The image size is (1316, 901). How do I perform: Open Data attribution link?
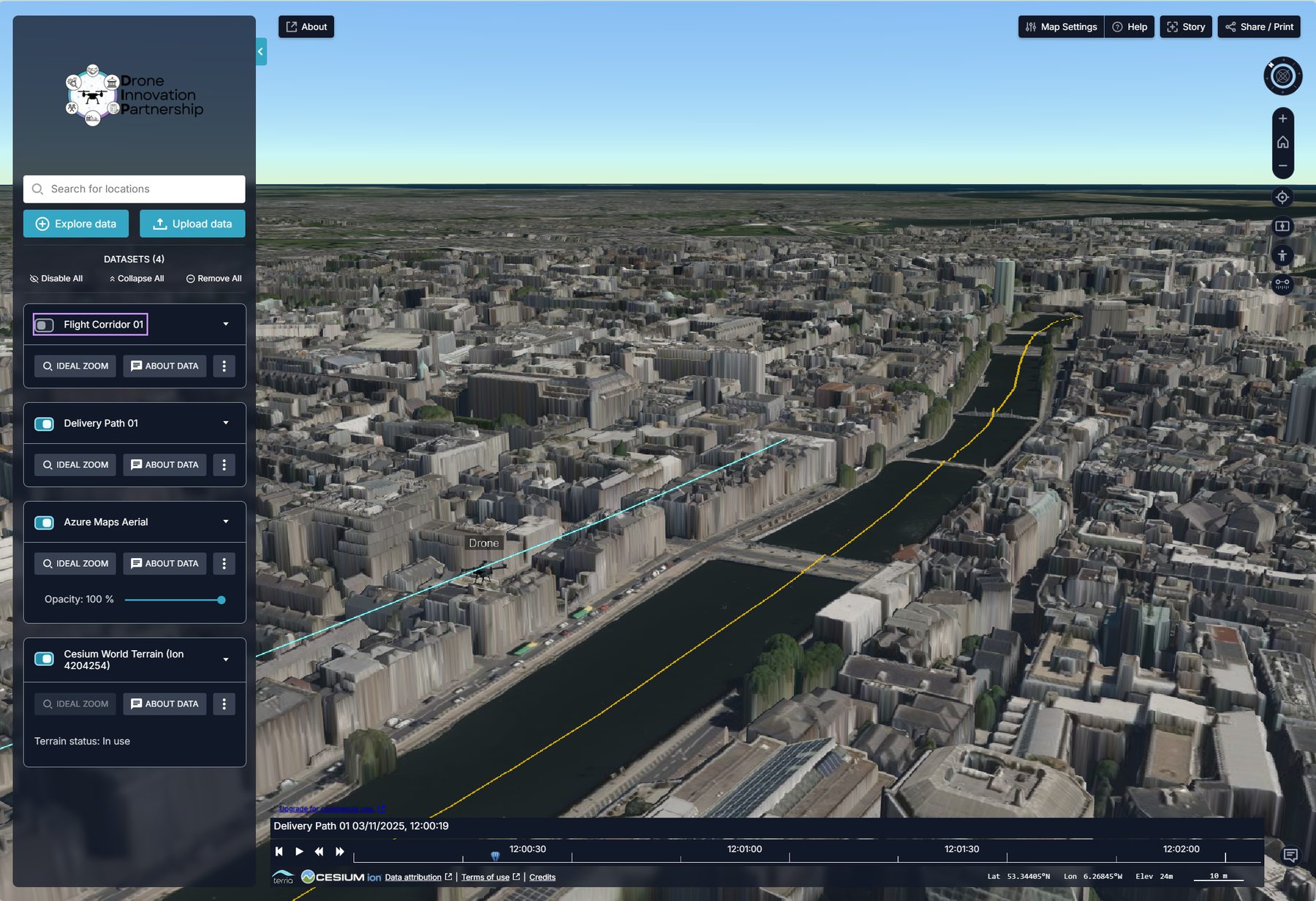point(418,877)
